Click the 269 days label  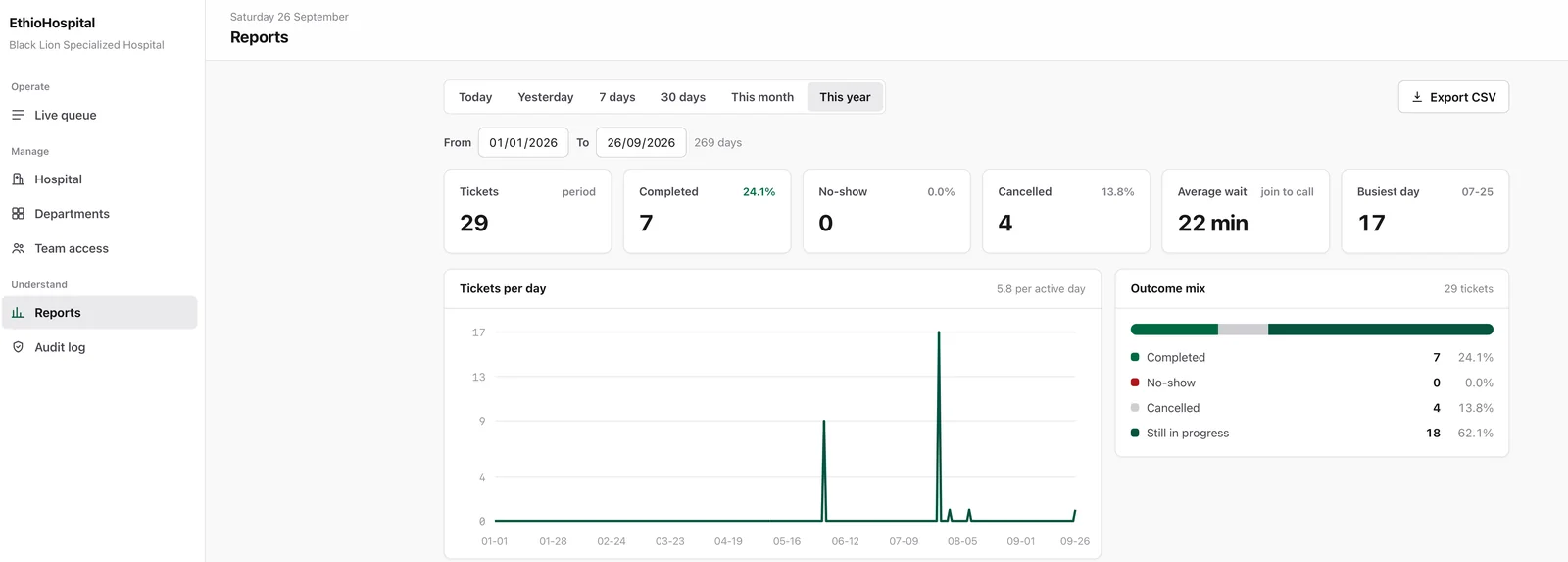point(717,142)
